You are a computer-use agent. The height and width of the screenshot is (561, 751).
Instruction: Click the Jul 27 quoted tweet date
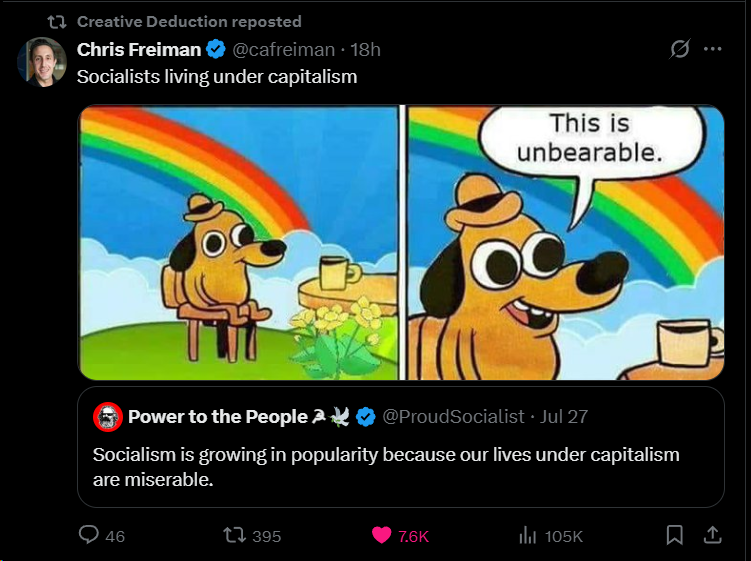564,416
